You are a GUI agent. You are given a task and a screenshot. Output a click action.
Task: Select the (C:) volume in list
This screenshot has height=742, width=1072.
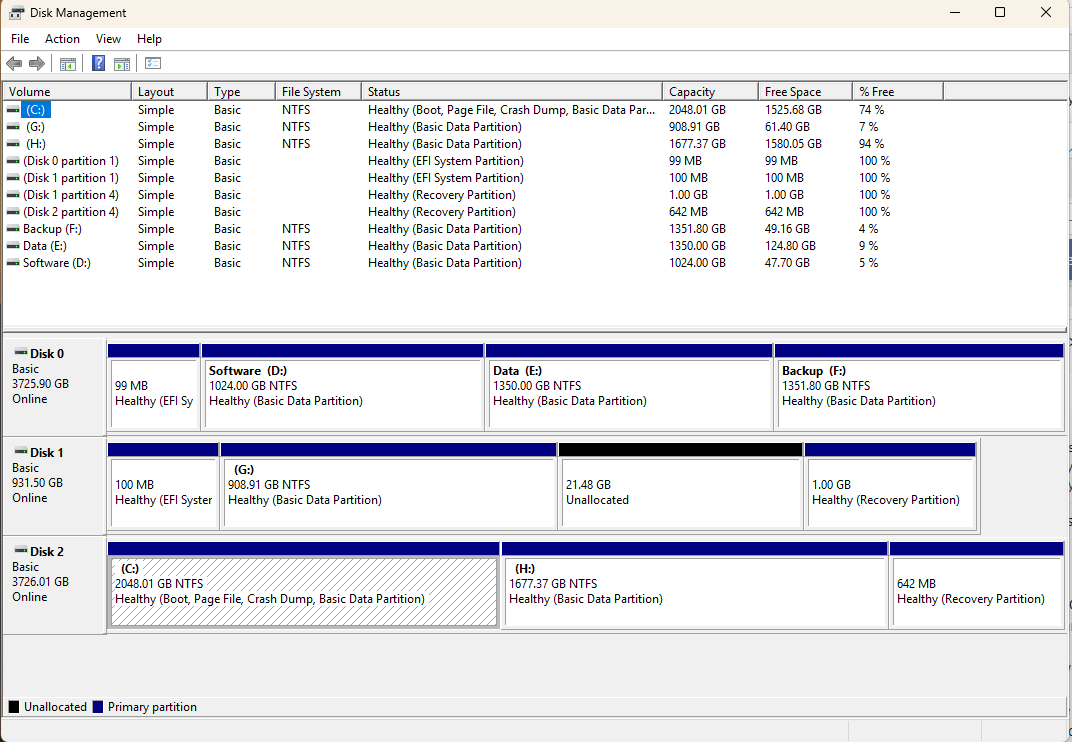pyautogui.click(x=36, y=110)
